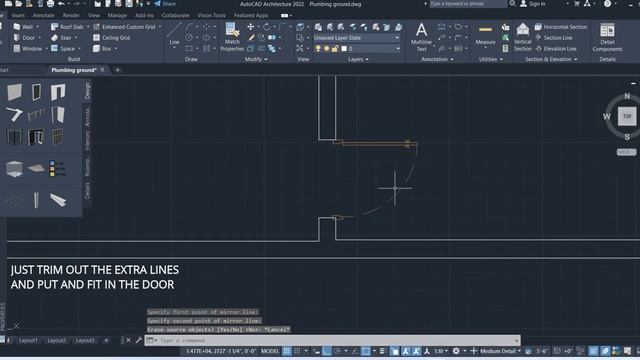Image resolution: width=640 pixels, height=360 pixels.
Task: Select the Wall tool in Build panel
Action: [x=23, y=27]
